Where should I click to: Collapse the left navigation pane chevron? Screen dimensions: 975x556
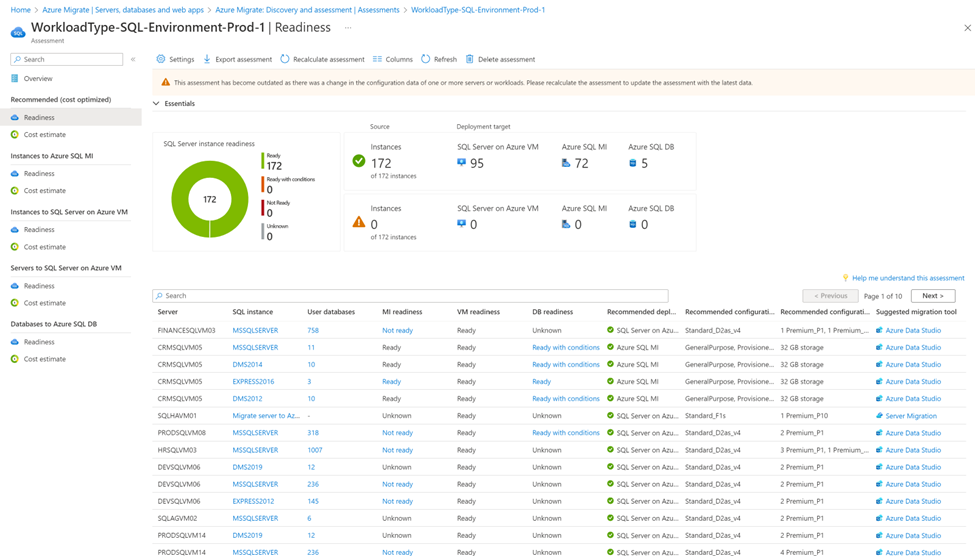click(133, 59)
